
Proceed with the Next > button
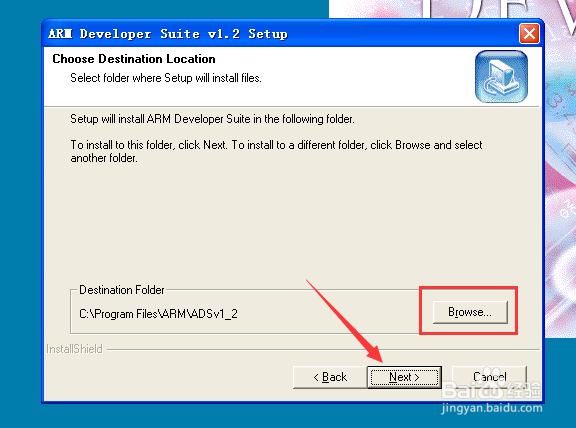click(x=404, y=377)
